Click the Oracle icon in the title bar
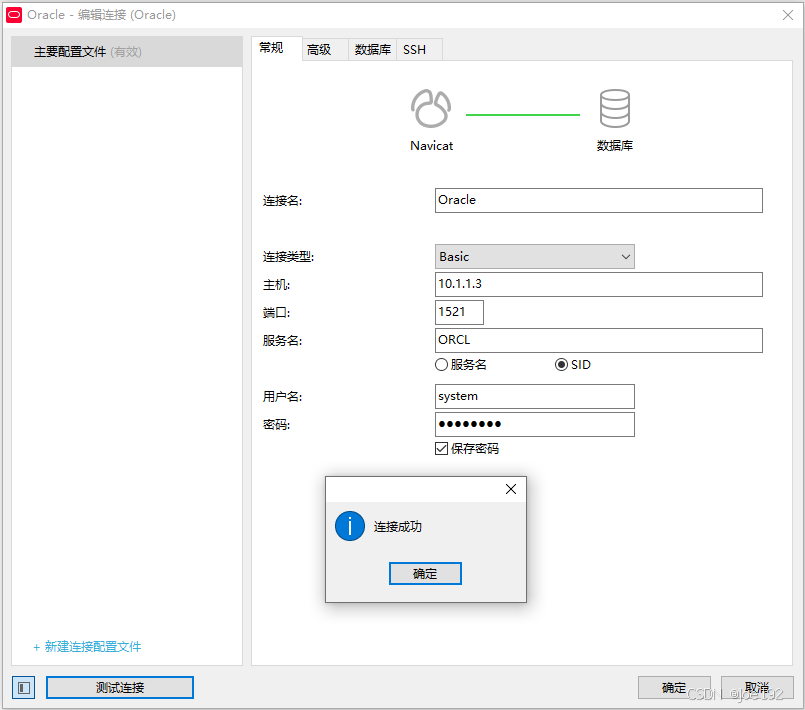Screen dimensions: 805x710 pos(14,15)
